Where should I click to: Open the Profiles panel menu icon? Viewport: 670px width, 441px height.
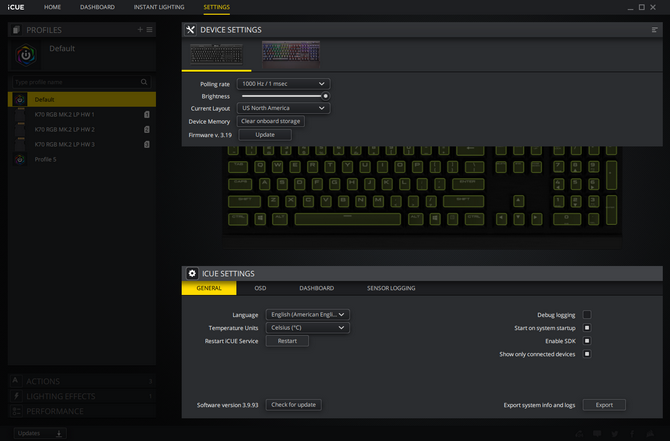[x=150, y=29]
